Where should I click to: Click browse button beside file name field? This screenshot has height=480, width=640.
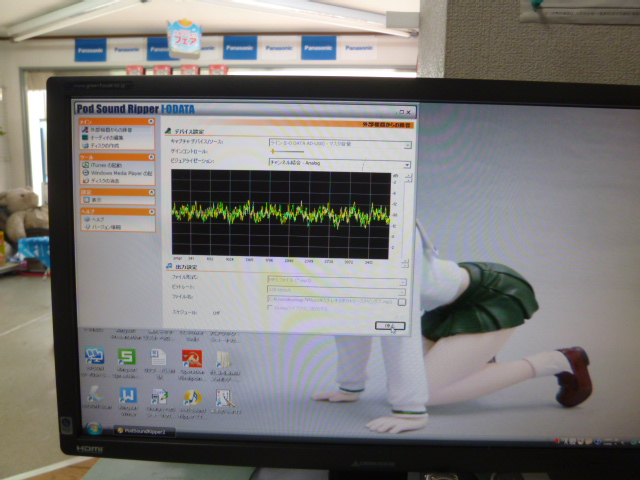pos(401,299)
